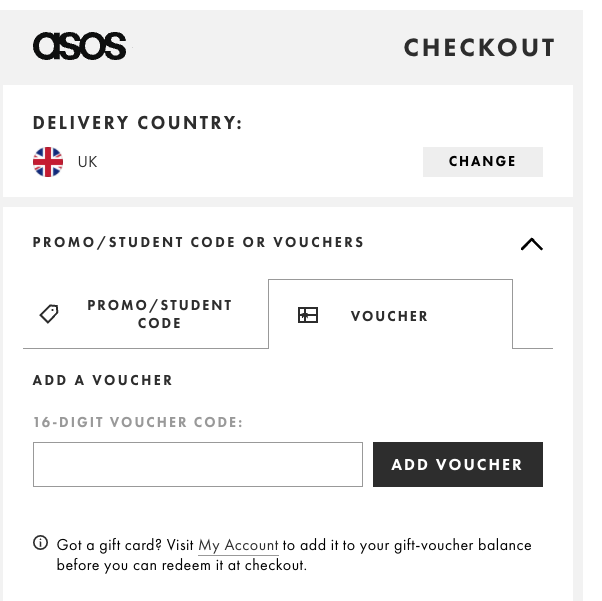Click the 16-digit voucher code label
Viewport: 602px width, 601px height.
click(138, 422)
